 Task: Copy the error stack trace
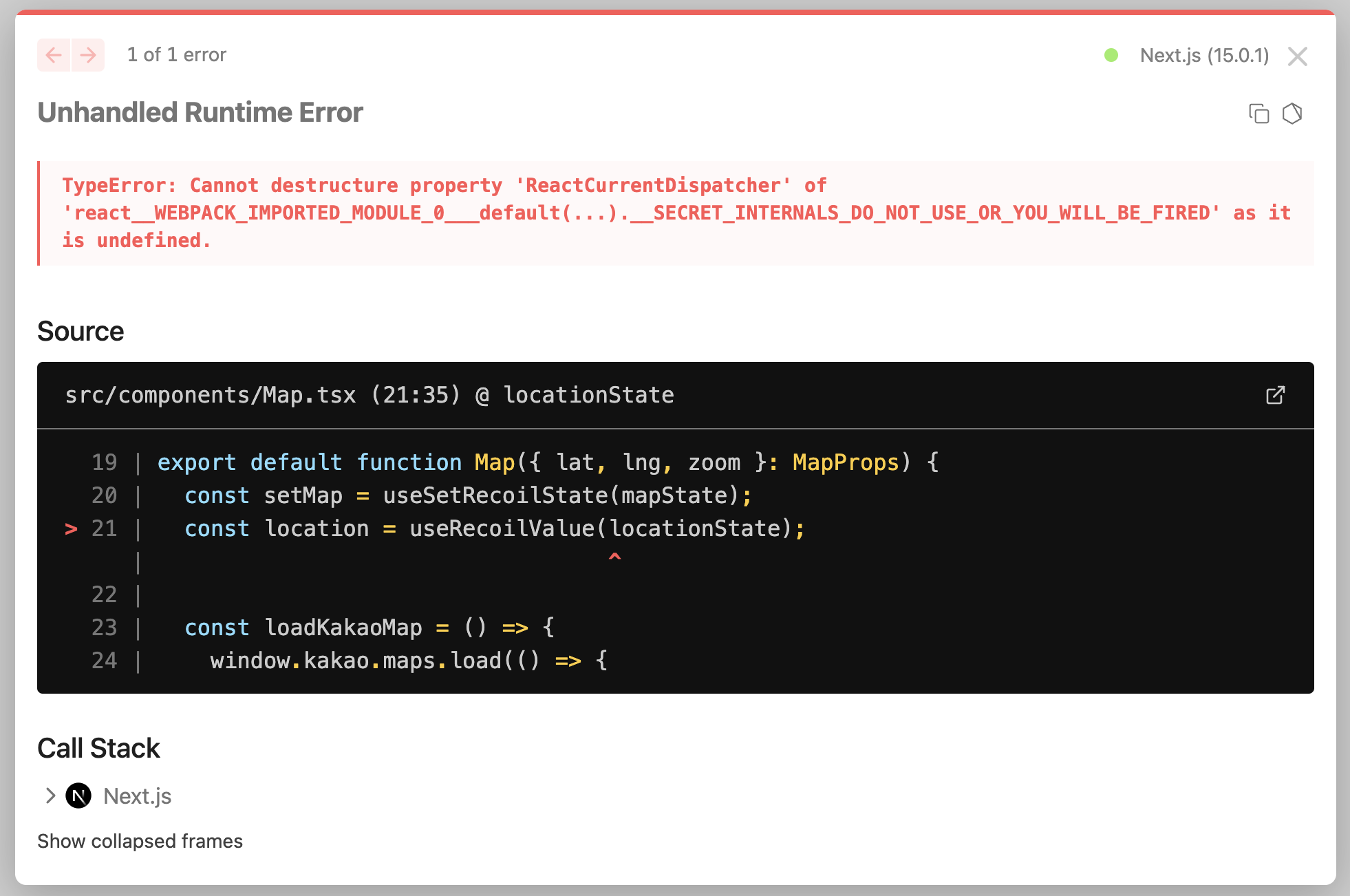pyautogui.click(x=1258, y=114)
